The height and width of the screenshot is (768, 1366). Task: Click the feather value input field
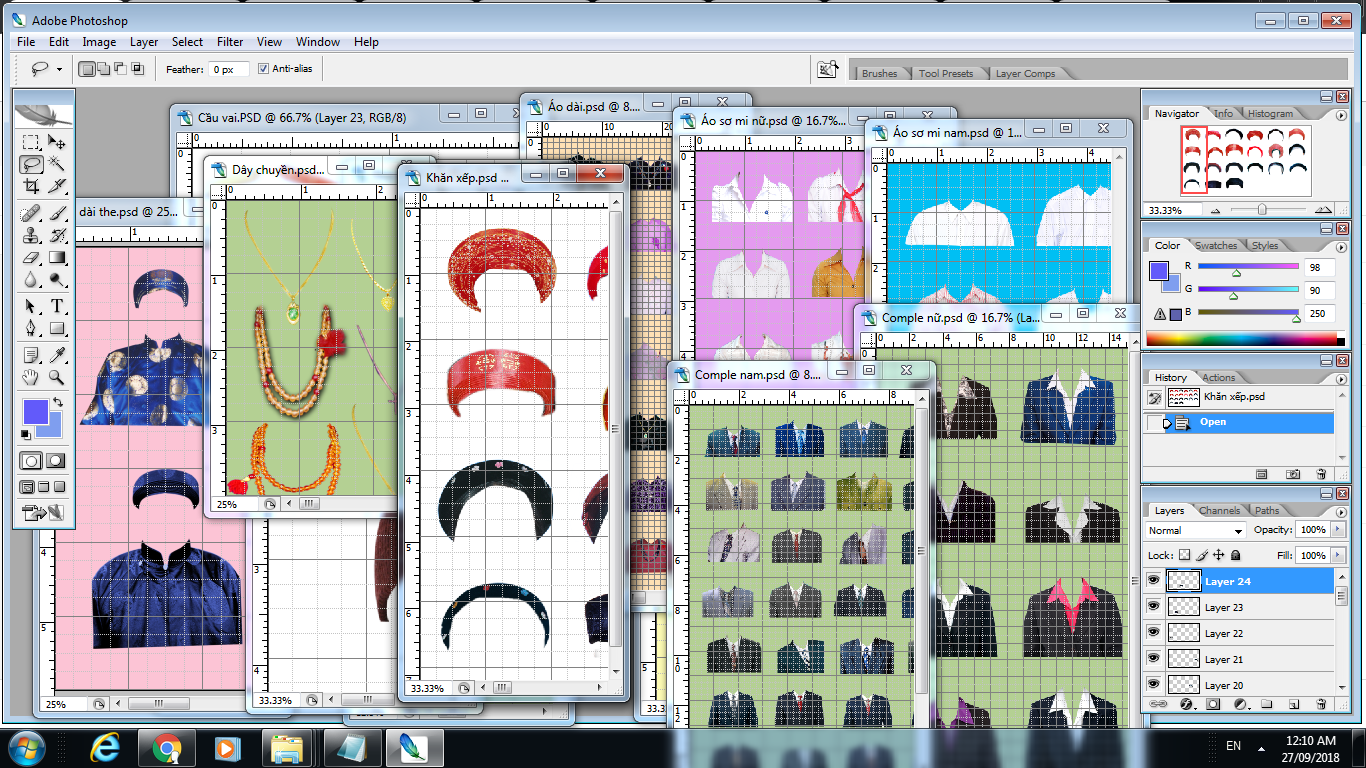point(229,69)
